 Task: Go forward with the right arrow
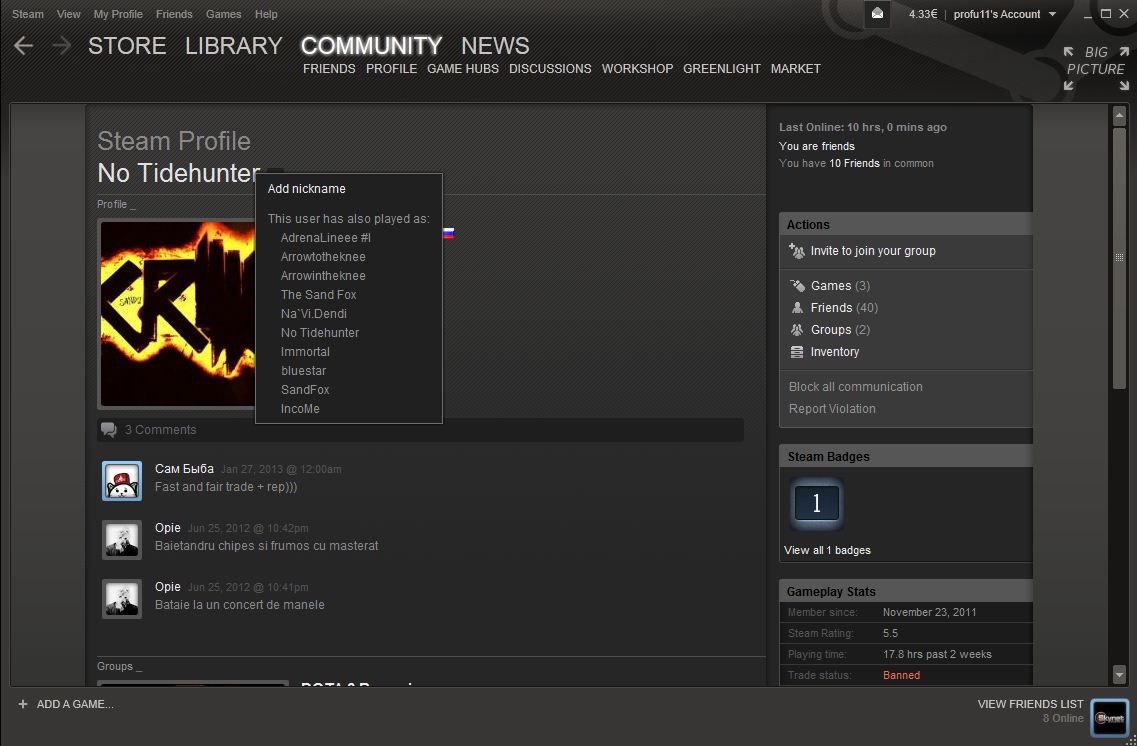point(62,46)
